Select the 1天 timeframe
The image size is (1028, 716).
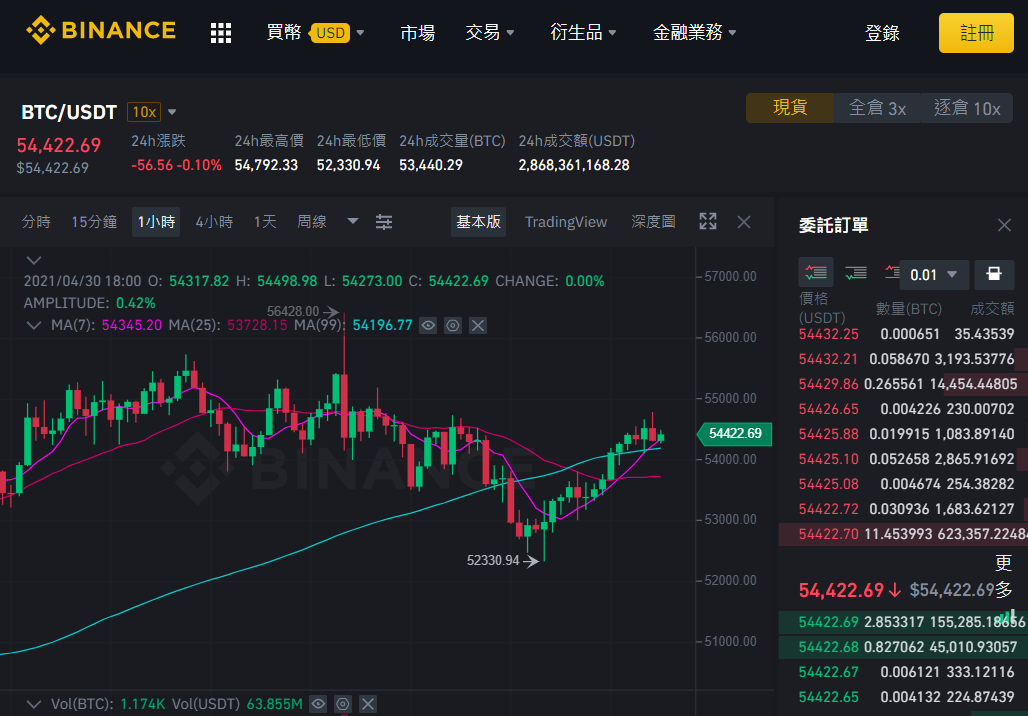(x=266, y=222)
